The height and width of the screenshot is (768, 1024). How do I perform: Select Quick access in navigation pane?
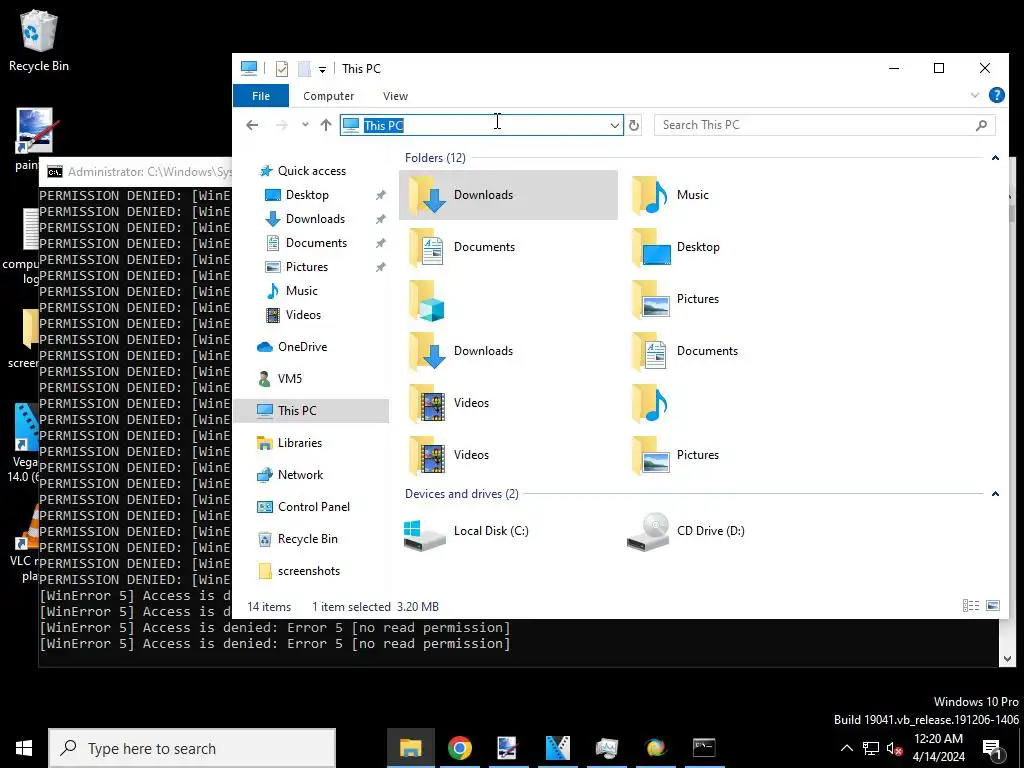click(x=312, y=170)
